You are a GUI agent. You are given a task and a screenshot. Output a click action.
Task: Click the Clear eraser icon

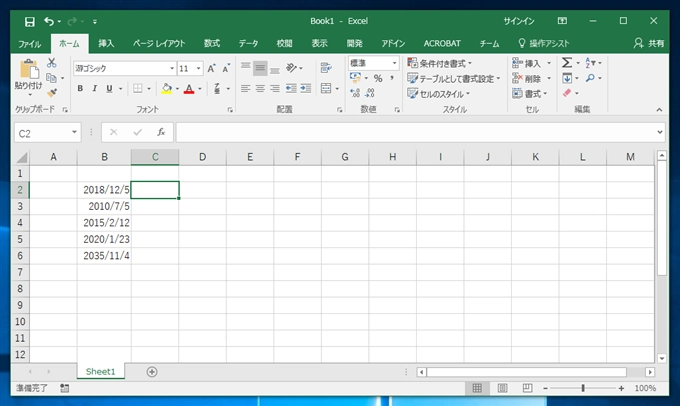pos(567,93)
